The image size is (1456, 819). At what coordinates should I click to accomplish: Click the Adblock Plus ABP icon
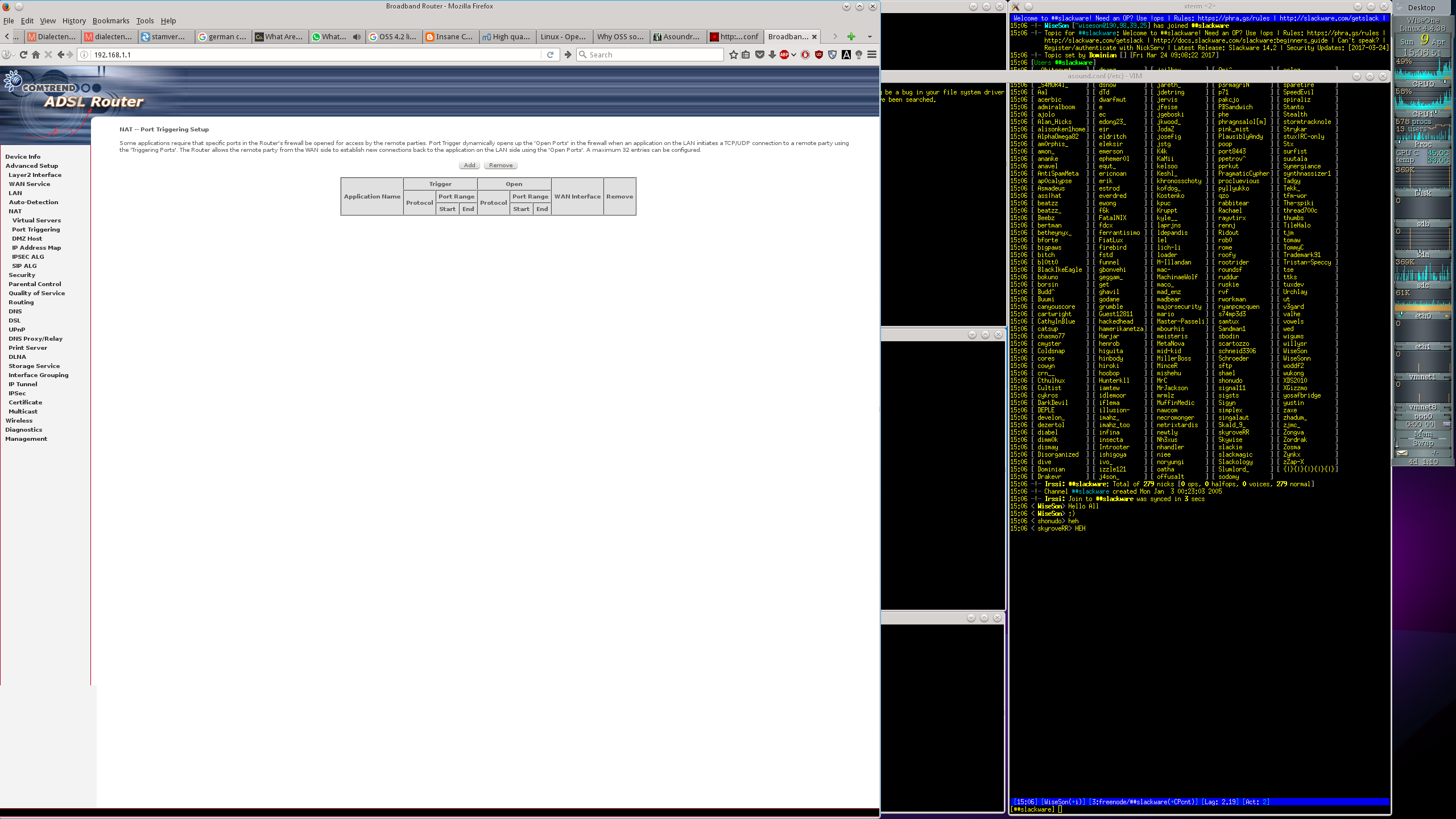[784, 55]
